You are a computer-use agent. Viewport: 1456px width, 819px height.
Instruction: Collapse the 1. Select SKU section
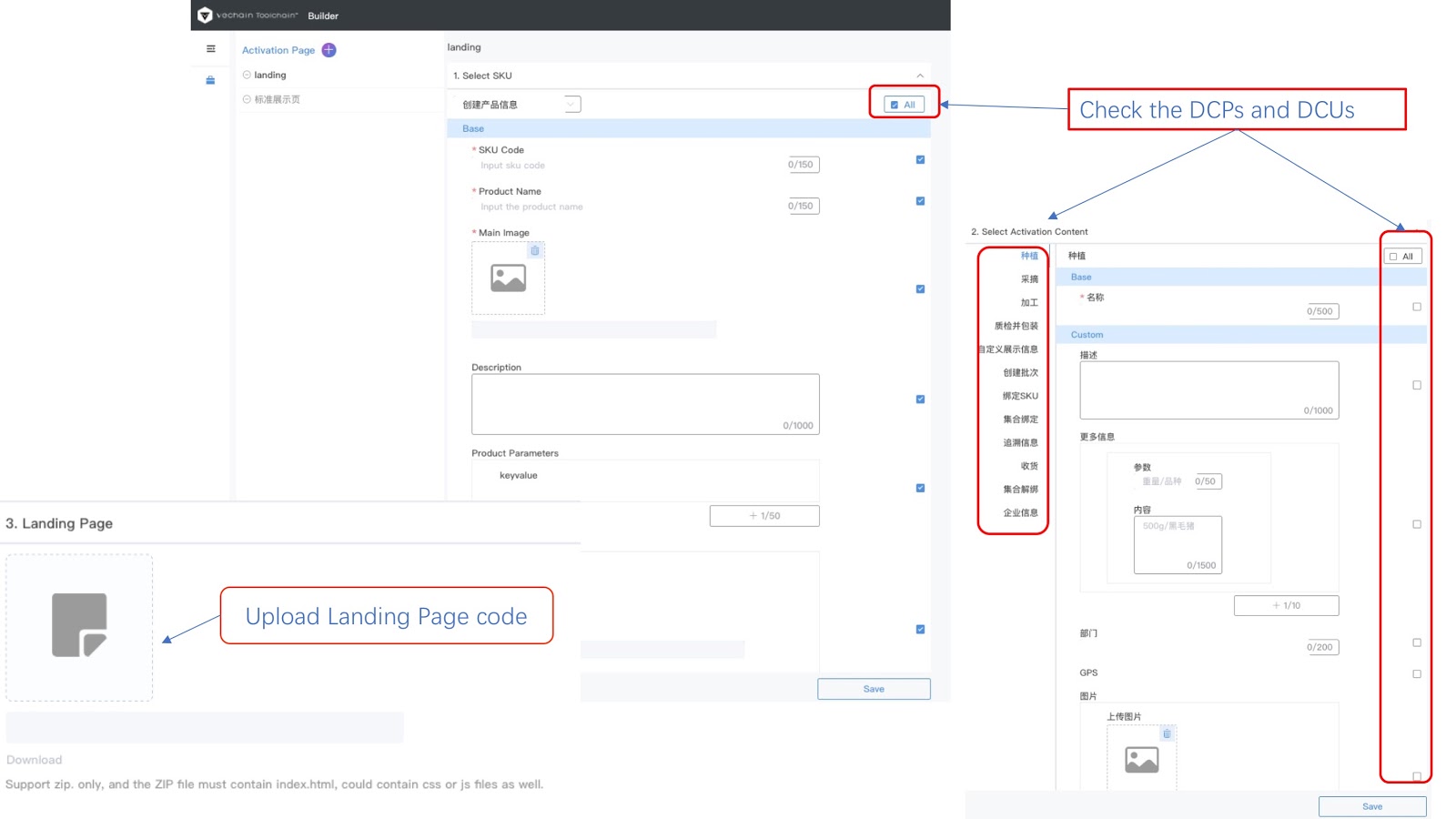pyautogui.click(x=920, y=76)
